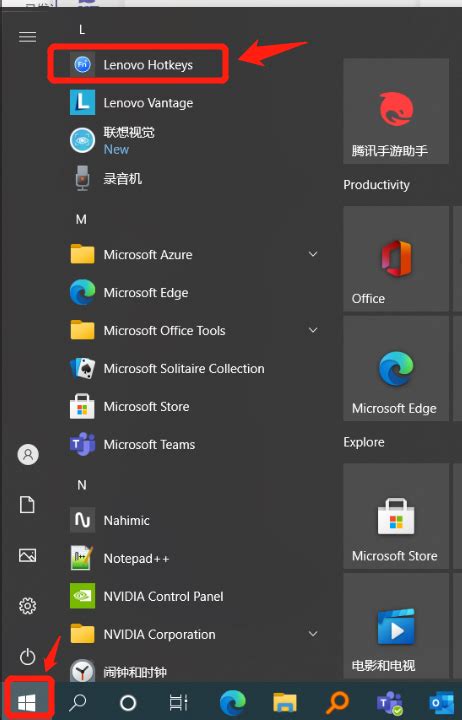
Task: Open Microsoft Edge from the taskbar
Action: coord(233,702)
